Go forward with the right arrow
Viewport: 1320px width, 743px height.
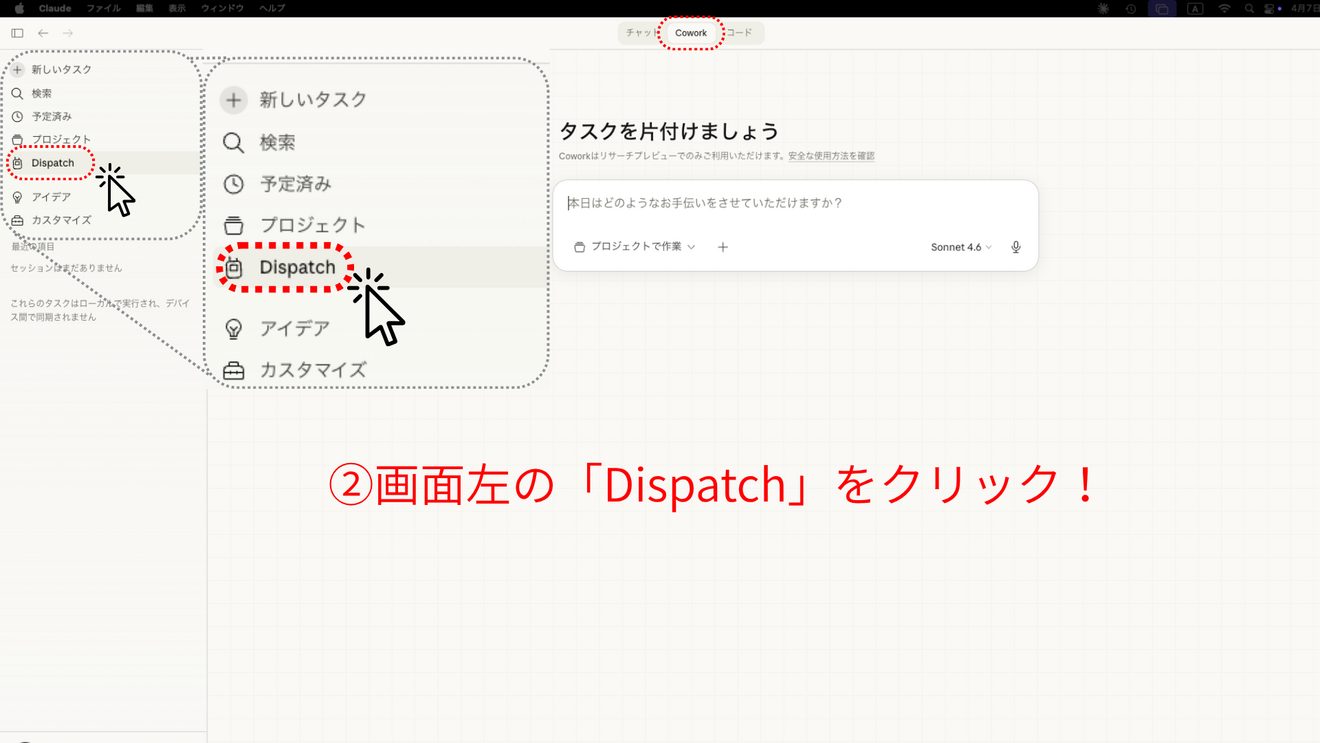coord(68,33)
